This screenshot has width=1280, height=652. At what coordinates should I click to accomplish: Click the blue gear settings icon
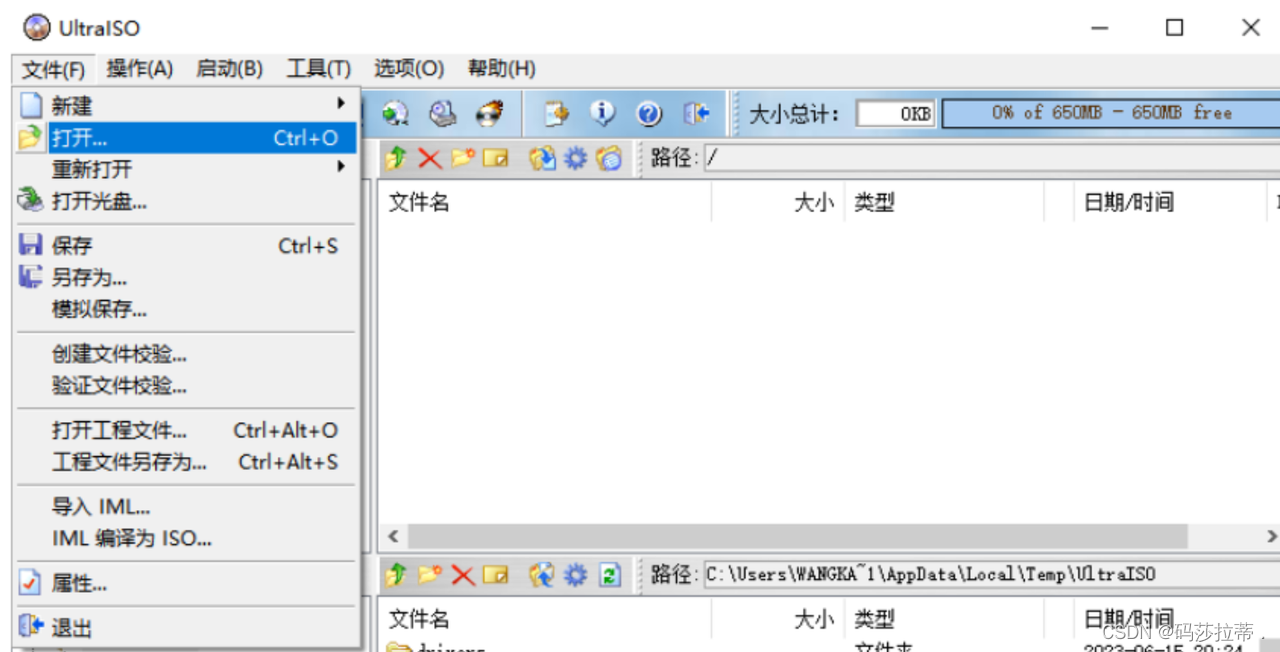573,158
